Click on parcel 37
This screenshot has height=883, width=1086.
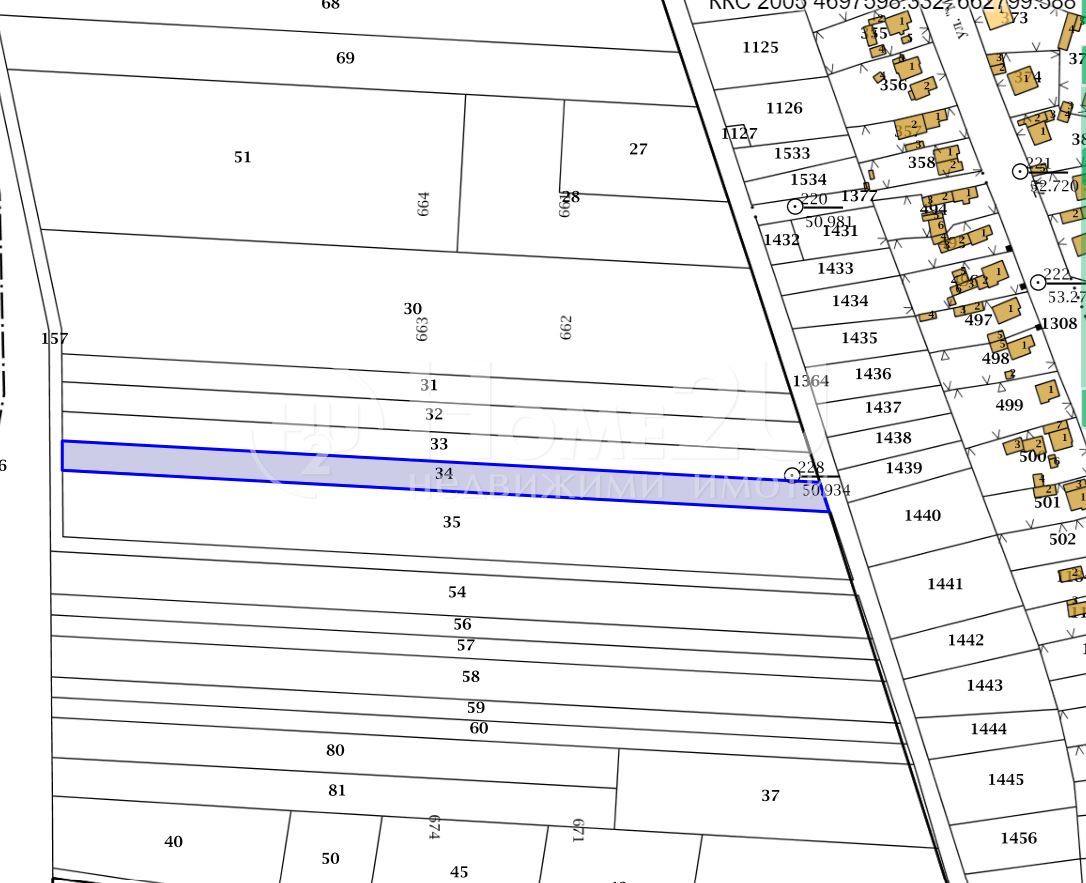click(769, 796)
